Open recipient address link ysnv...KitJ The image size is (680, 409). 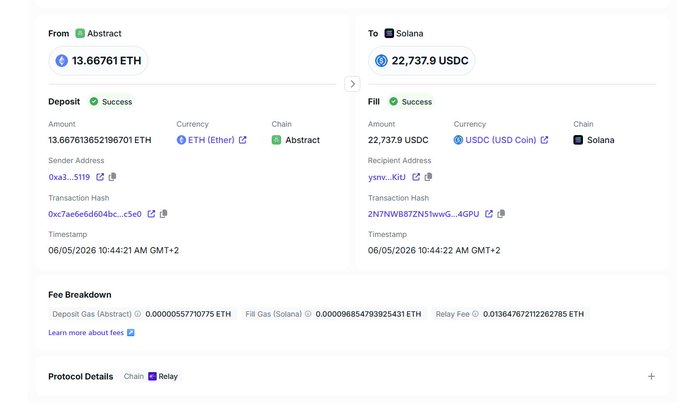point(387,177)
